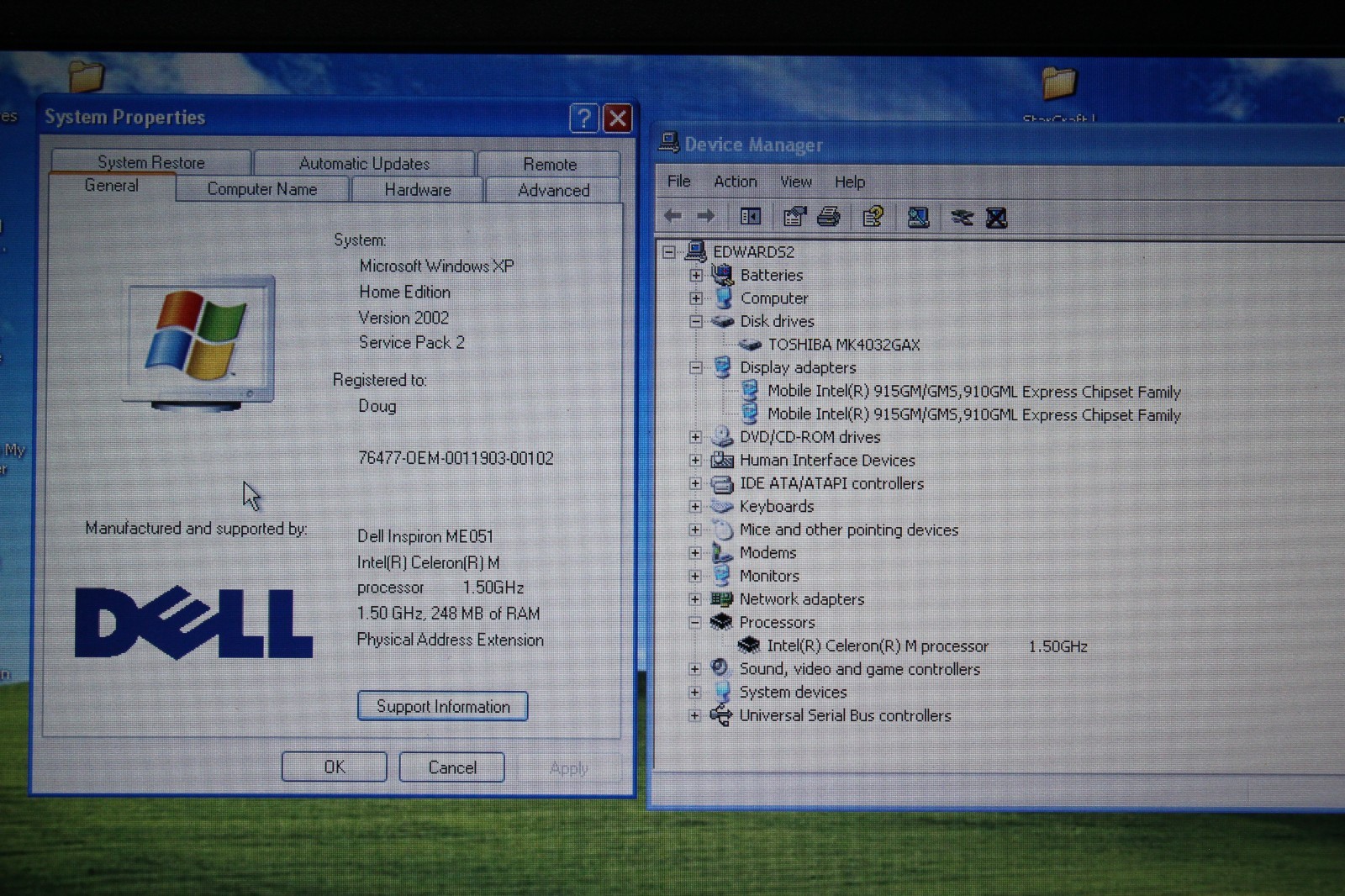Select the Processors category icon
Screen dimensions: 1345x896
(721, 622)
